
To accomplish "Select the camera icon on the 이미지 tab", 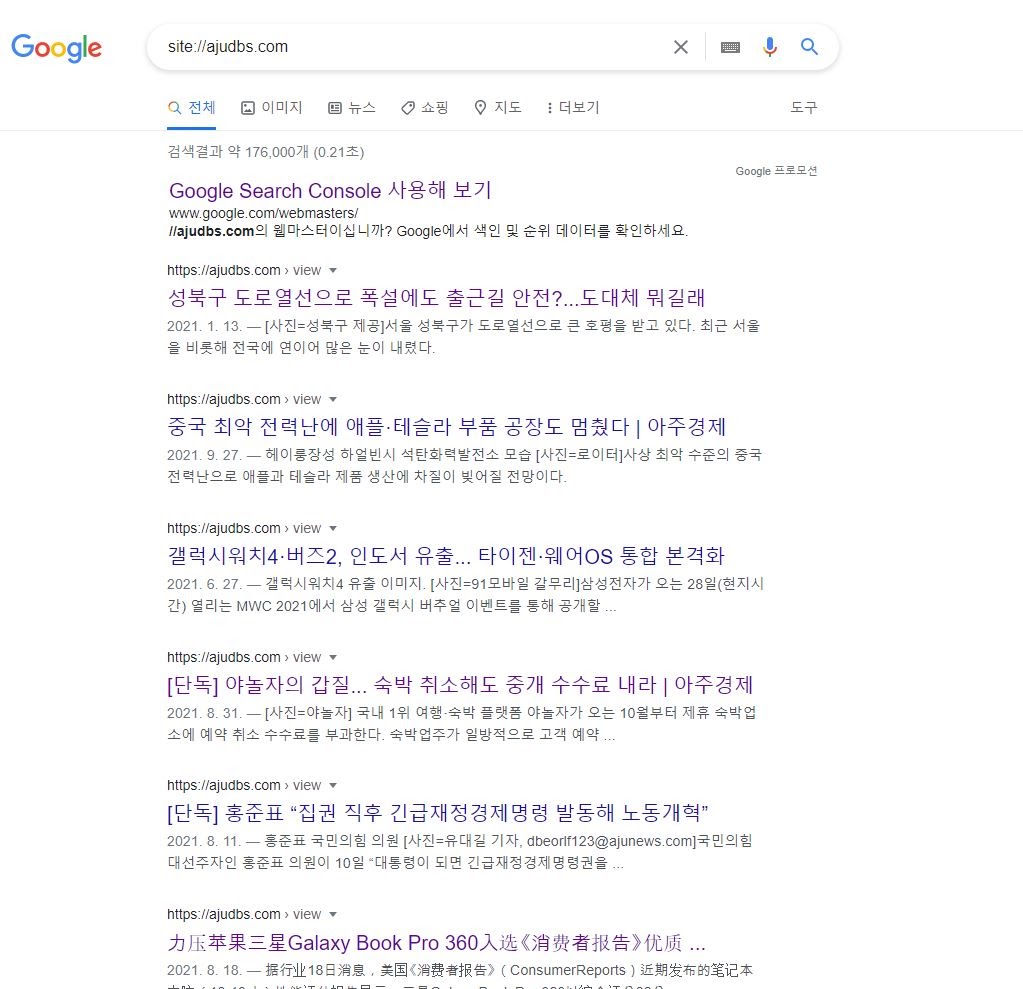I will 247,107.
